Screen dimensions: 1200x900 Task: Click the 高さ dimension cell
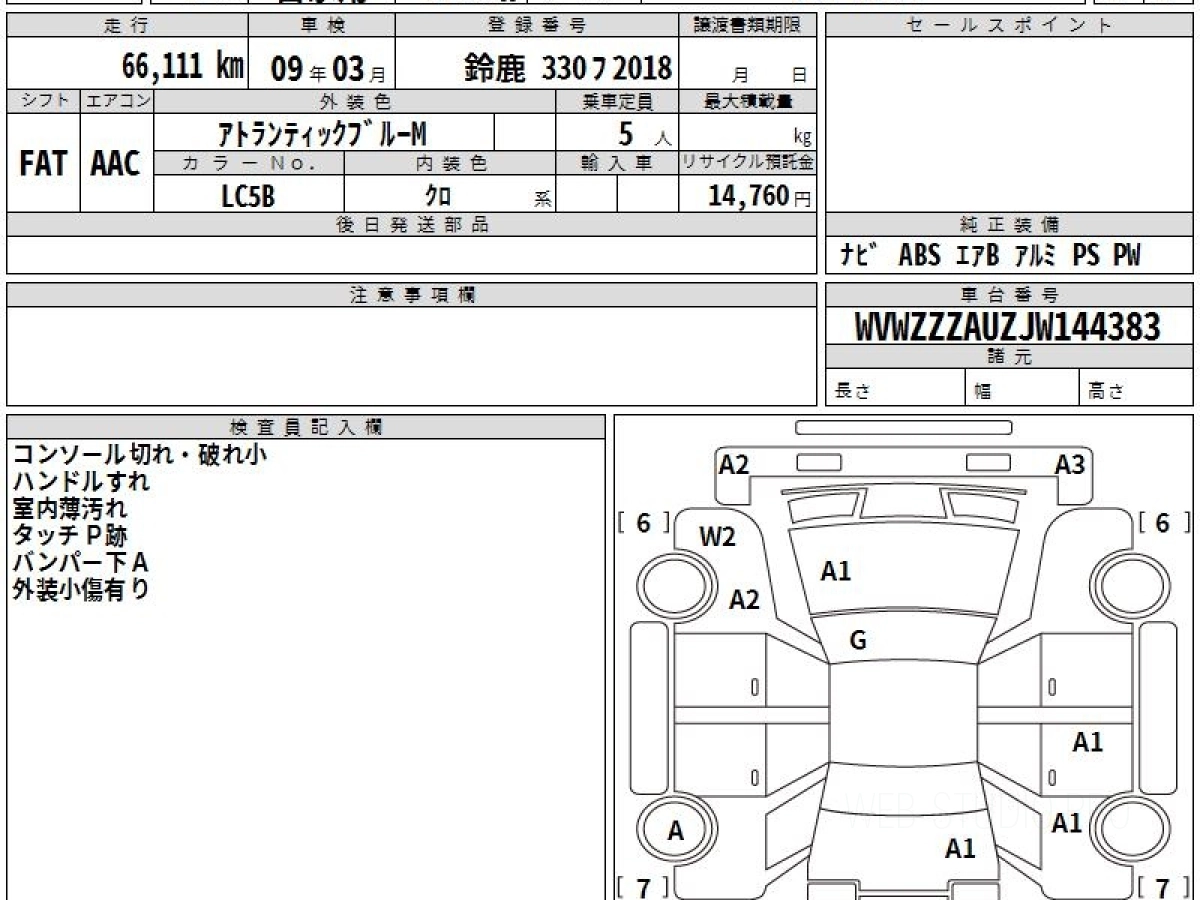tap(1137, 388)
